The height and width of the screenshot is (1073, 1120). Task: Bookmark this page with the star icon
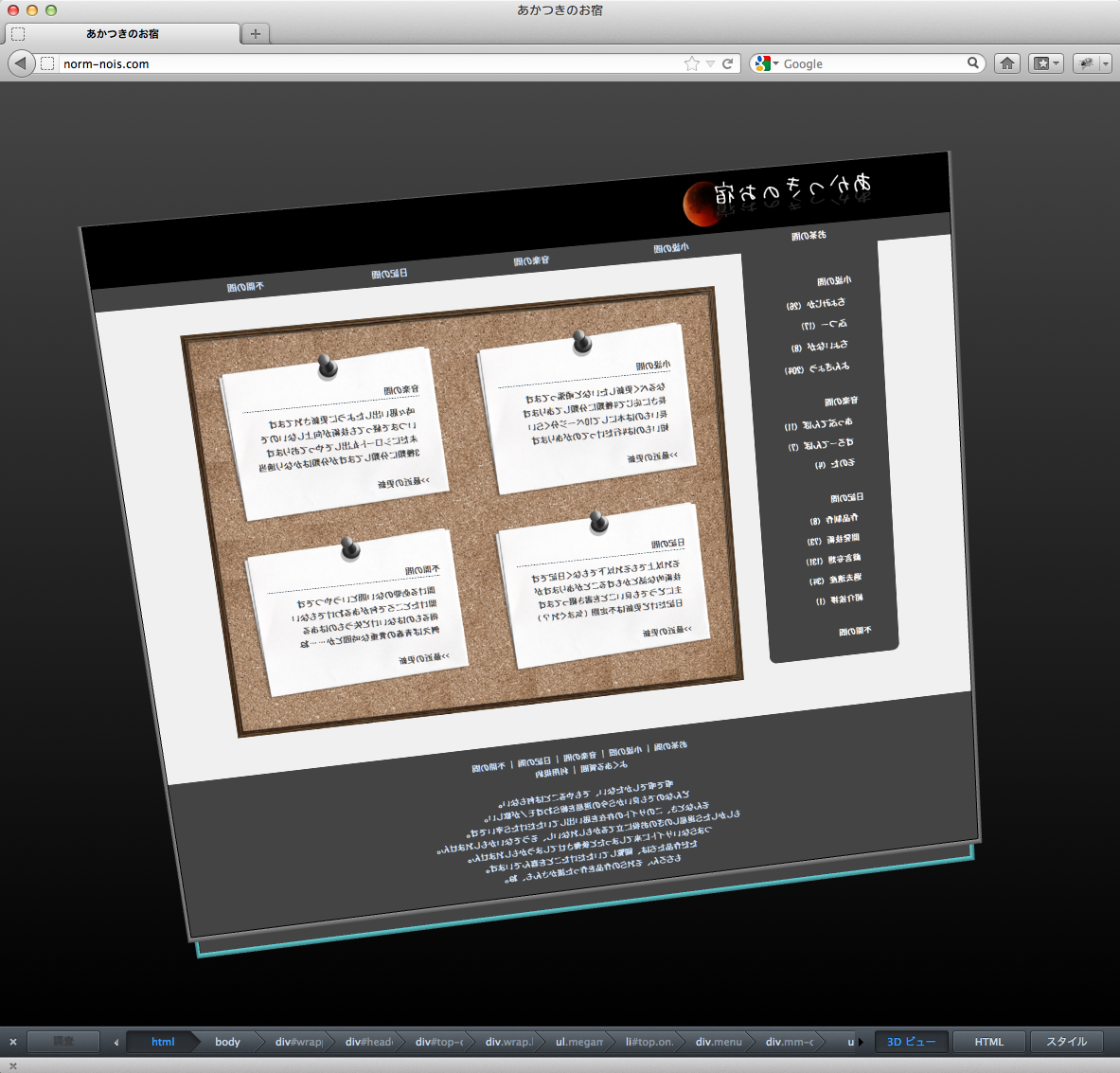coord(692,63)
